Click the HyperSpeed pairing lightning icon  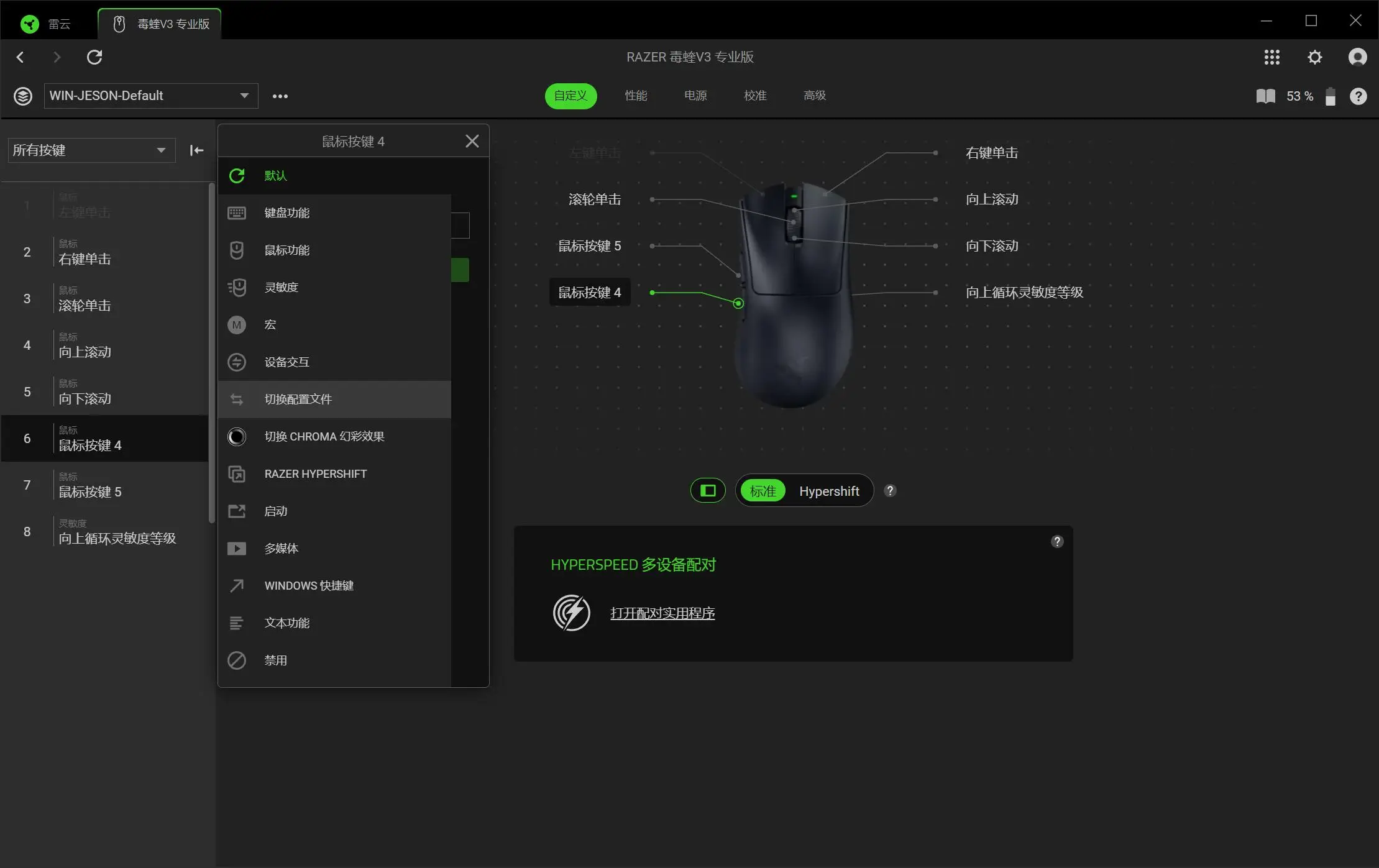pyautogui.click(x=571, y=613)
